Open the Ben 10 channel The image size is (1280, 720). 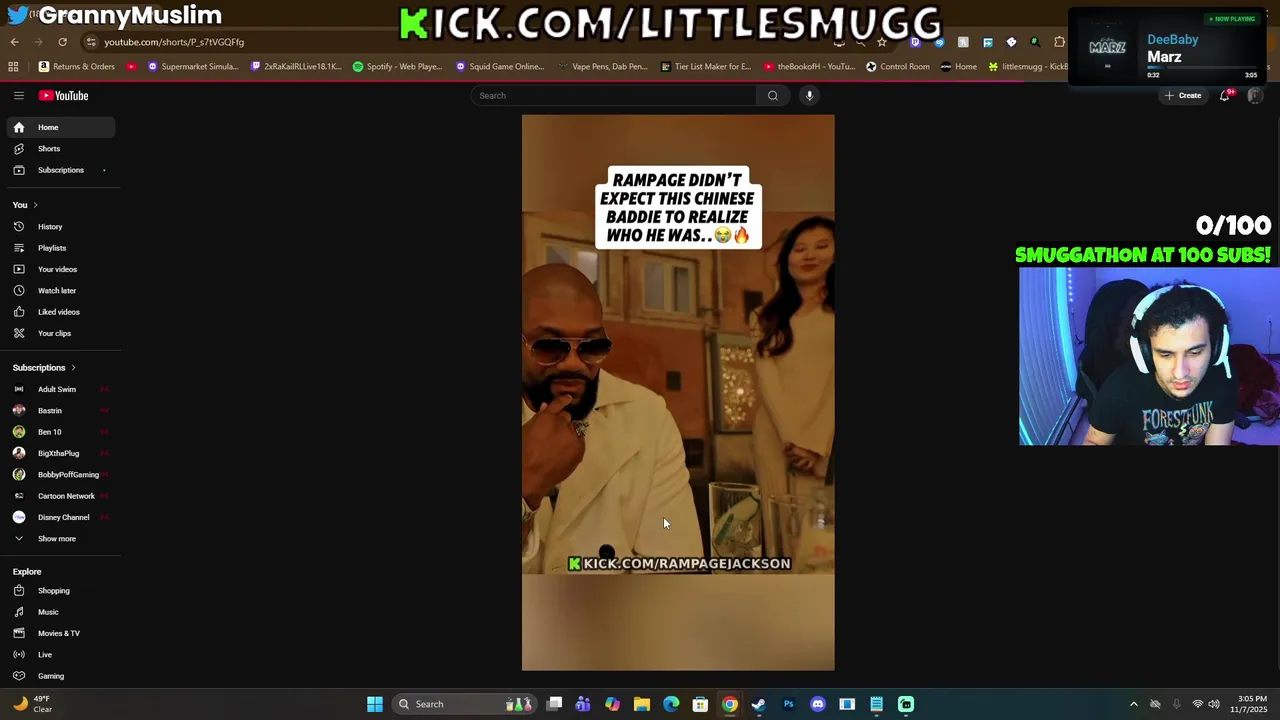[60, 432]
